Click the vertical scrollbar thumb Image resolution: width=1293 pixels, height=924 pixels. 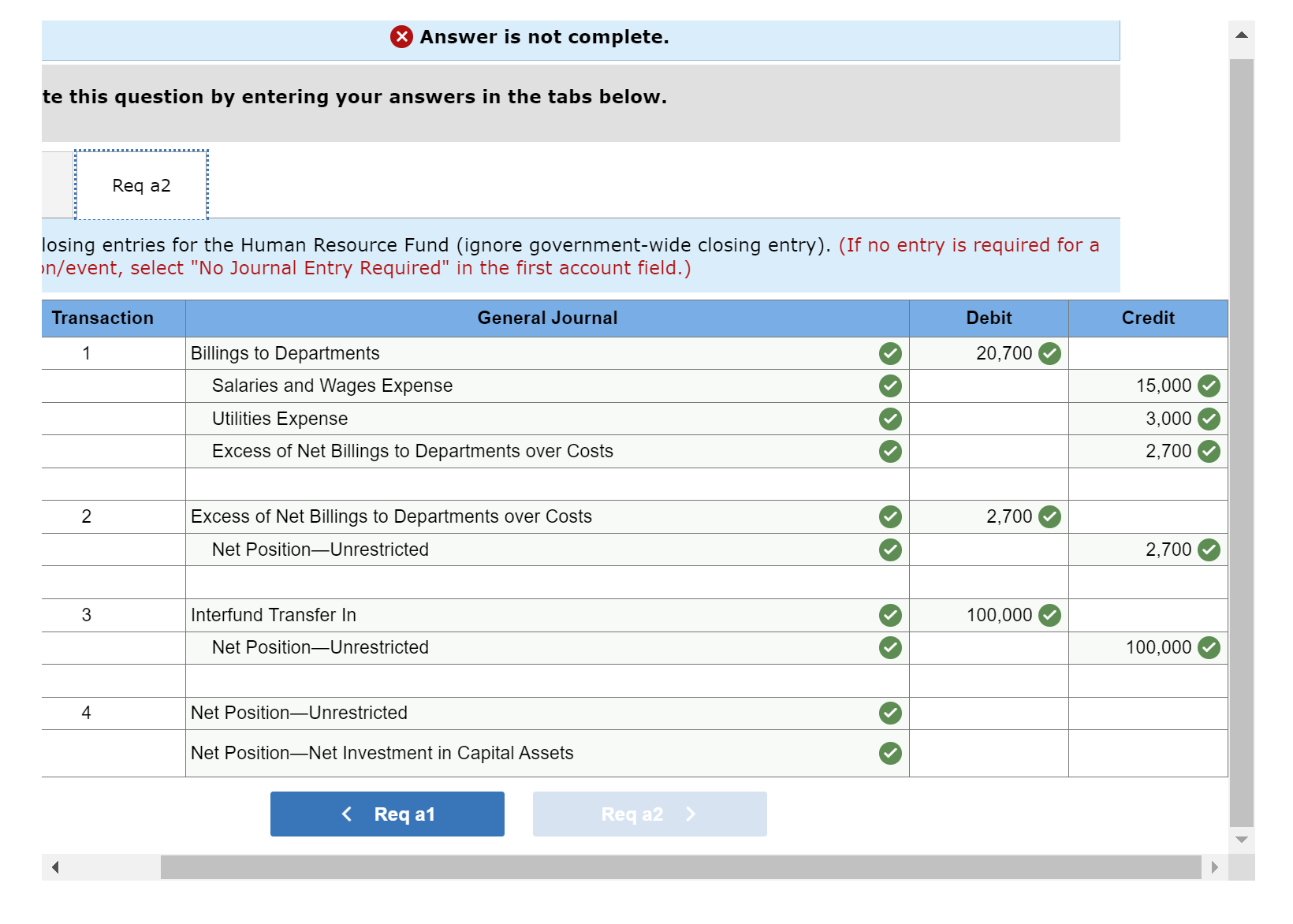pyautogui.click(x=1242, y=442)
